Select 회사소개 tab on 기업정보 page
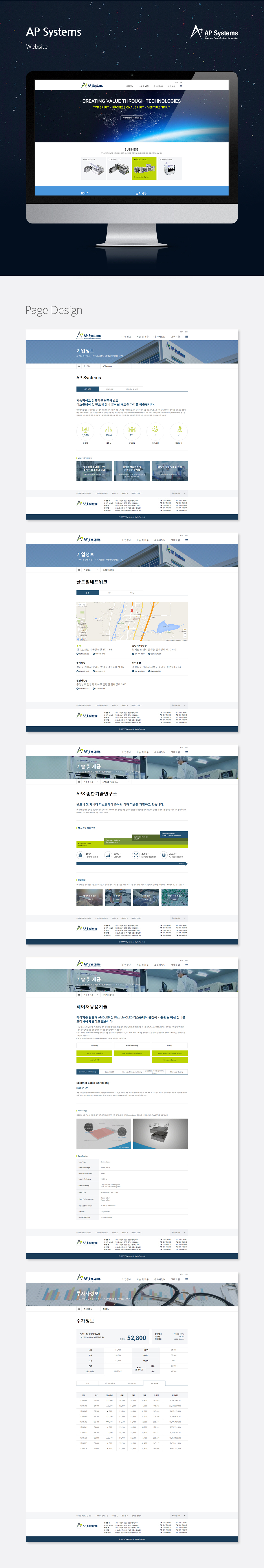Screen dimensions: 264x1568 [88, 389]
